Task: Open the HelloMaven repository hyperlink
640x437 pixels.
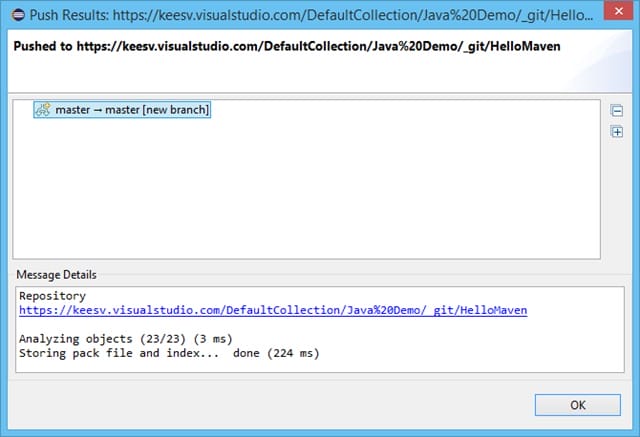Action: 273,310
